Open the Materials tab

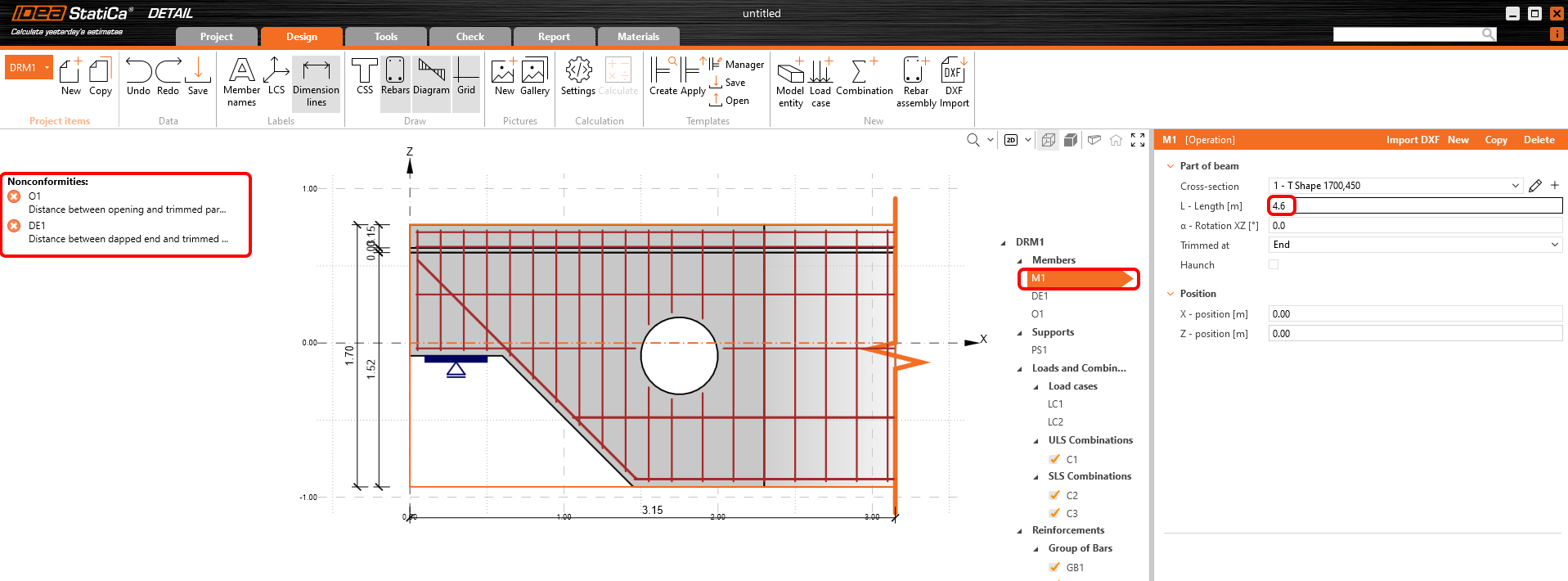pyautogui.click(x=638, y=37)
